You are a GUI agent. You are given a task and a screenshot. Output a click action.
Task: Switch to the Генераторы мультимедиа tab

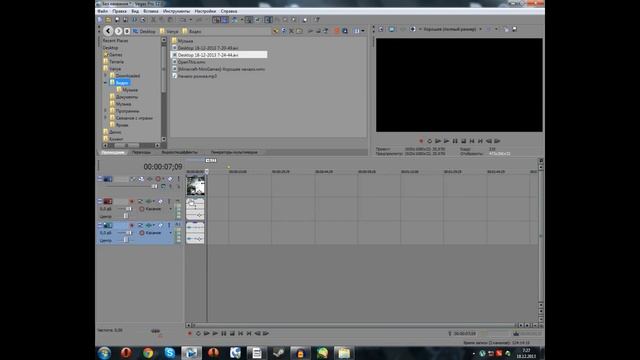(234, 152)
